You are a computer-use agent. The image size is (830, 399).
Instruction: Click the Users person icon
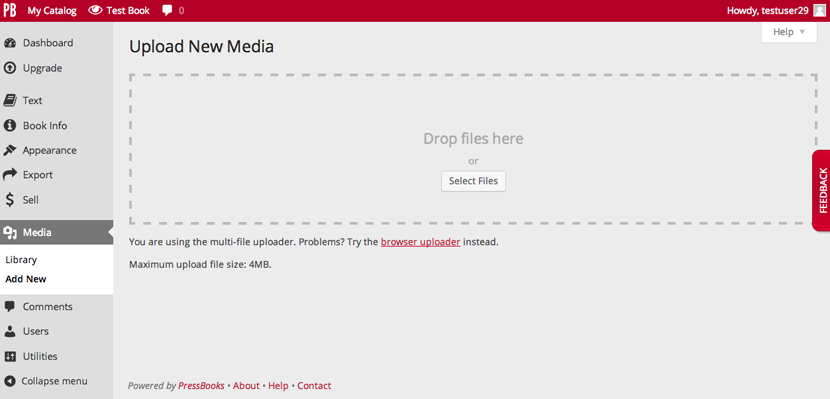(x=10, y=331)
